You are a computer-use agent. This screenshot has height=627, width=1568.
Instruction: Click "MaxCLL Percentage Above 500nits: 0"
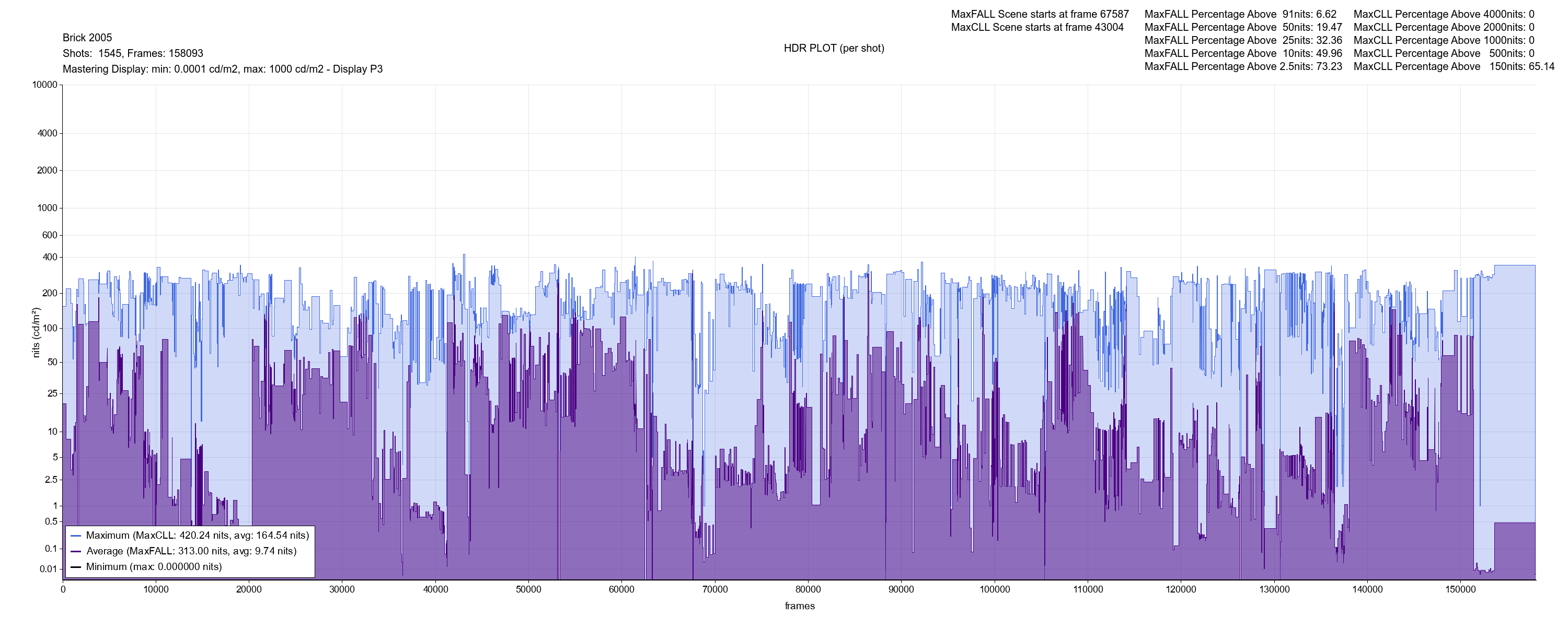pos(1444,54)
